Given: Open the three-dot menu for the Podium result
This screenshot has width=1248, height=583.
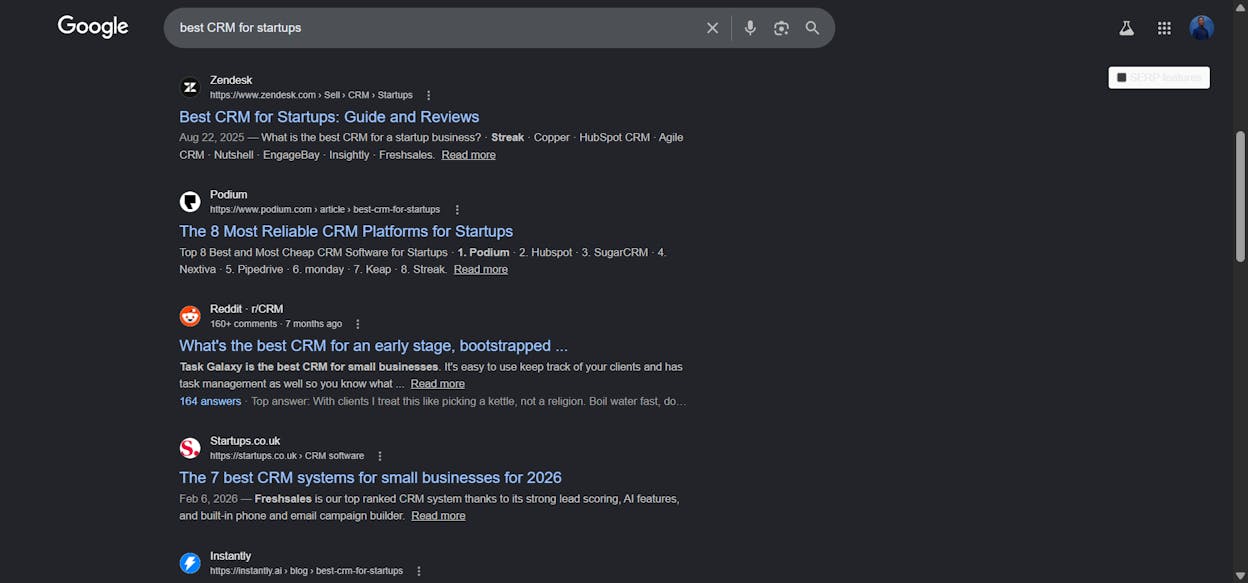Looking at the screenshot, I should tap(457, 210).
